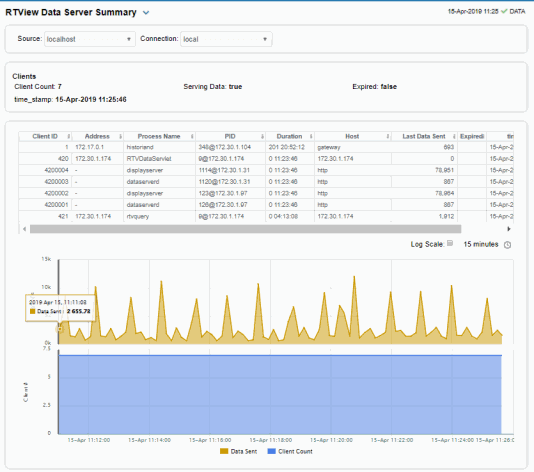This screenshot has width=534, height=472.
Task: Toggle Client Count series in chart legend
Action: coord(290,452)
